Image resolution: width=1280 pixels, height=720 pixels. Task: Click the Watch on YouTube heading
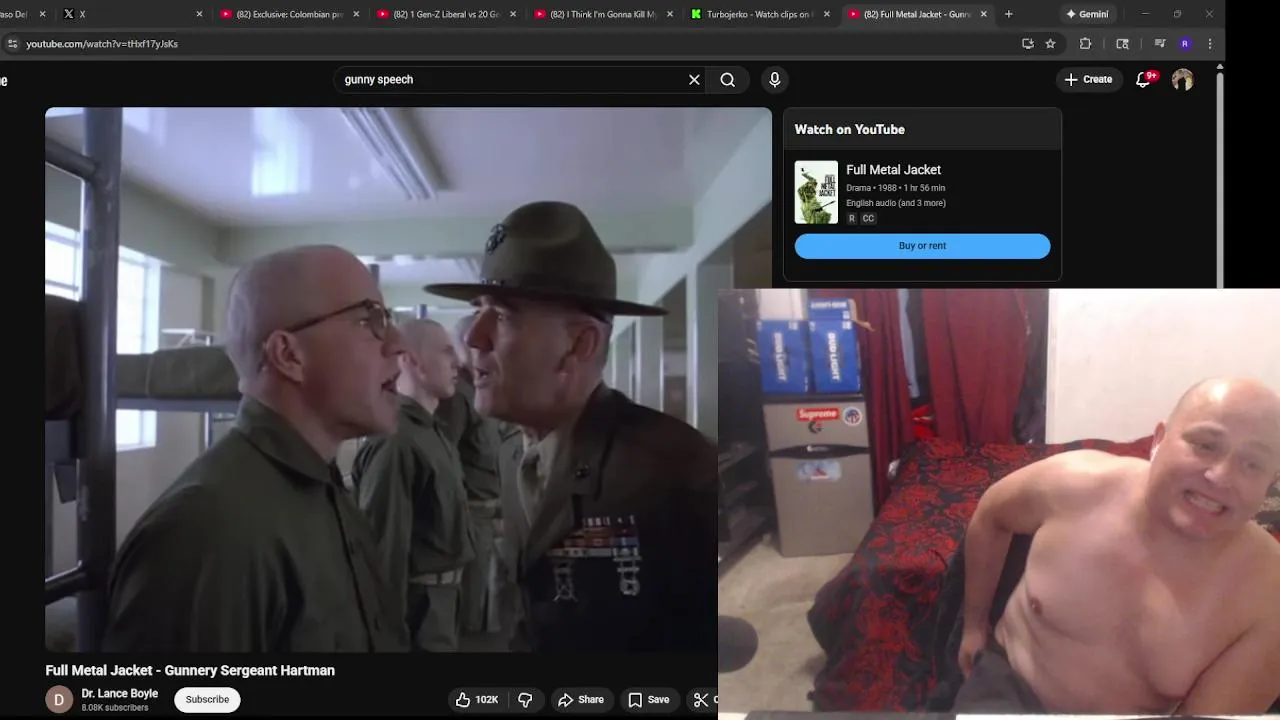pyautogui.click(x=849, y=130)
